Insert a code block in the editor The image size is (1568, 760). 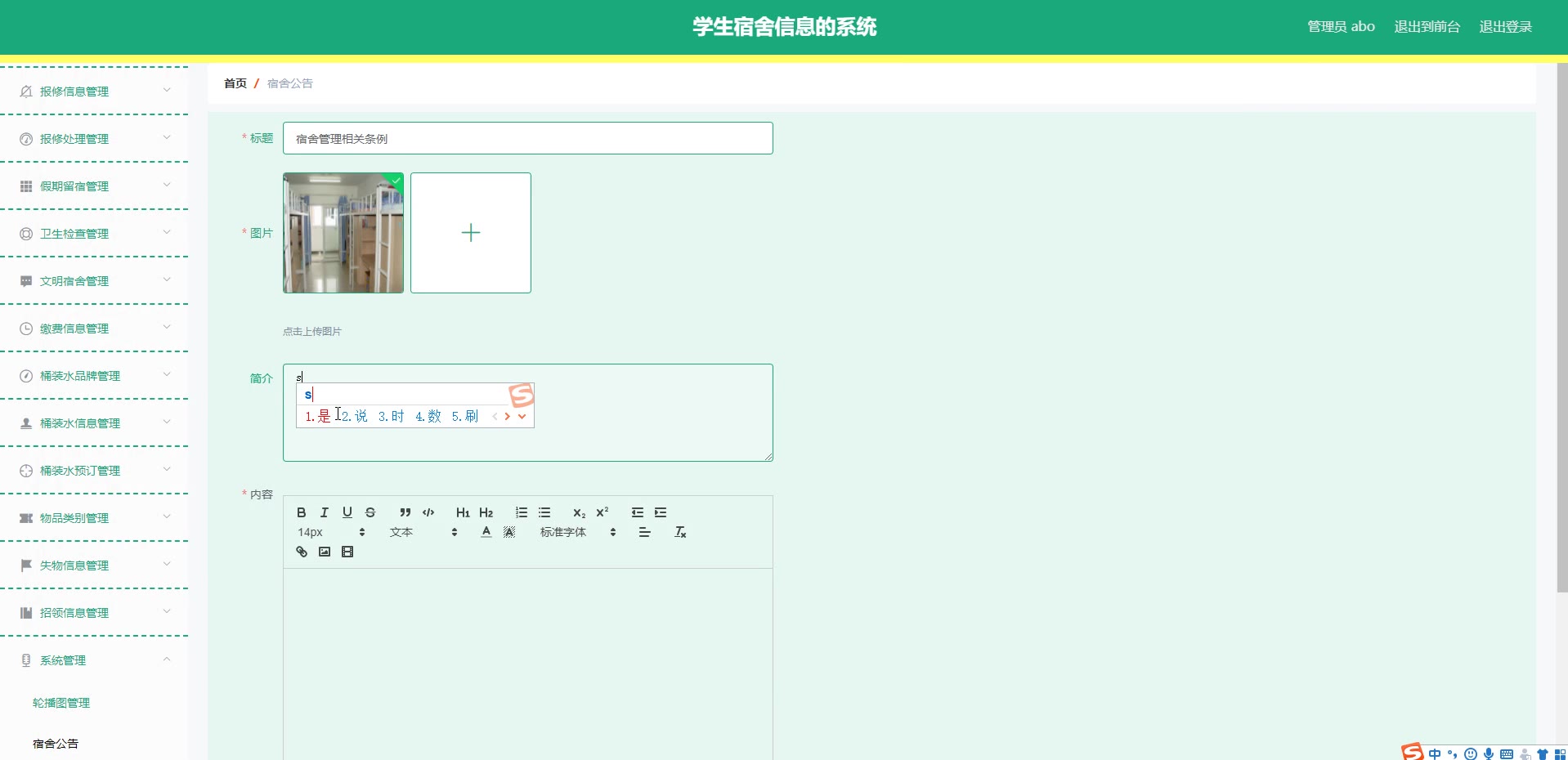tap(428, 512)
